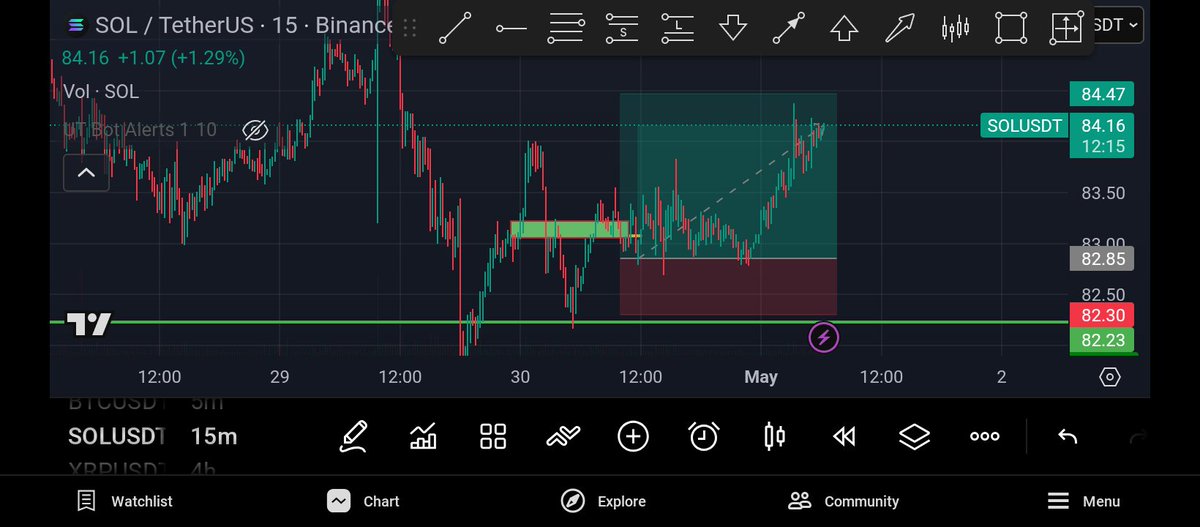Select the Arrow Marker tool
The width and height of the screenshot is (1200, 527).
tap(900, 28)
